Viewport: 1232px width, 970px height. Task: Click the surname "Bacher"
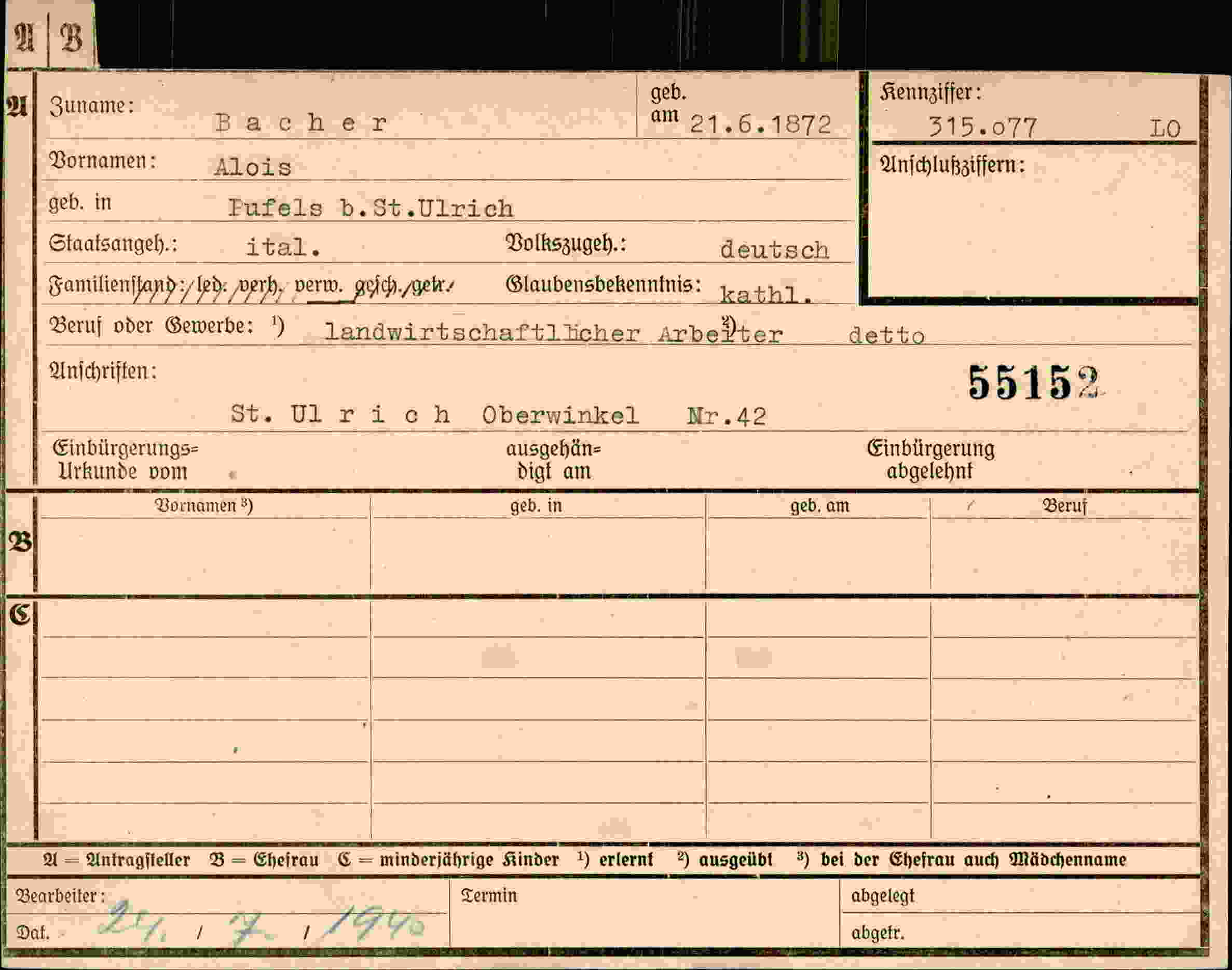tap(301, 122)
